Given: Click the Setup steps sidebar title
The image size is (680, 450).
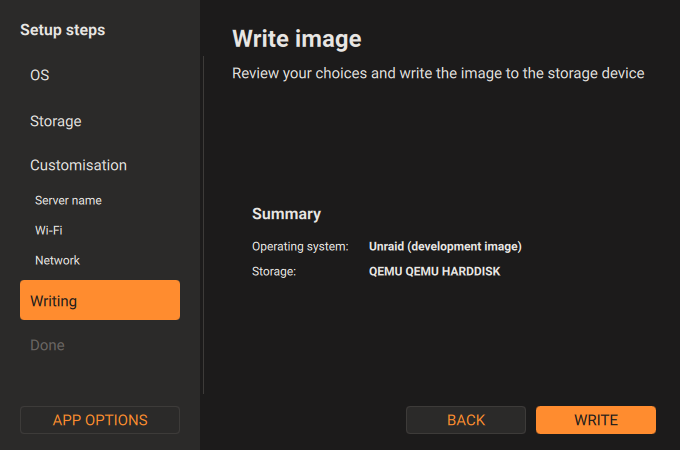Looking at the screenshot, I should coord(62,30).
